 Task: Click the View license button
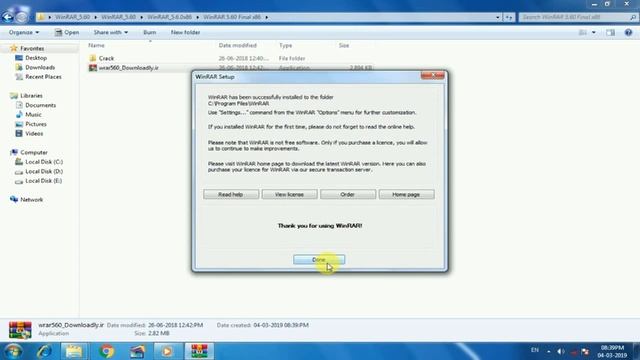(289, 194)
